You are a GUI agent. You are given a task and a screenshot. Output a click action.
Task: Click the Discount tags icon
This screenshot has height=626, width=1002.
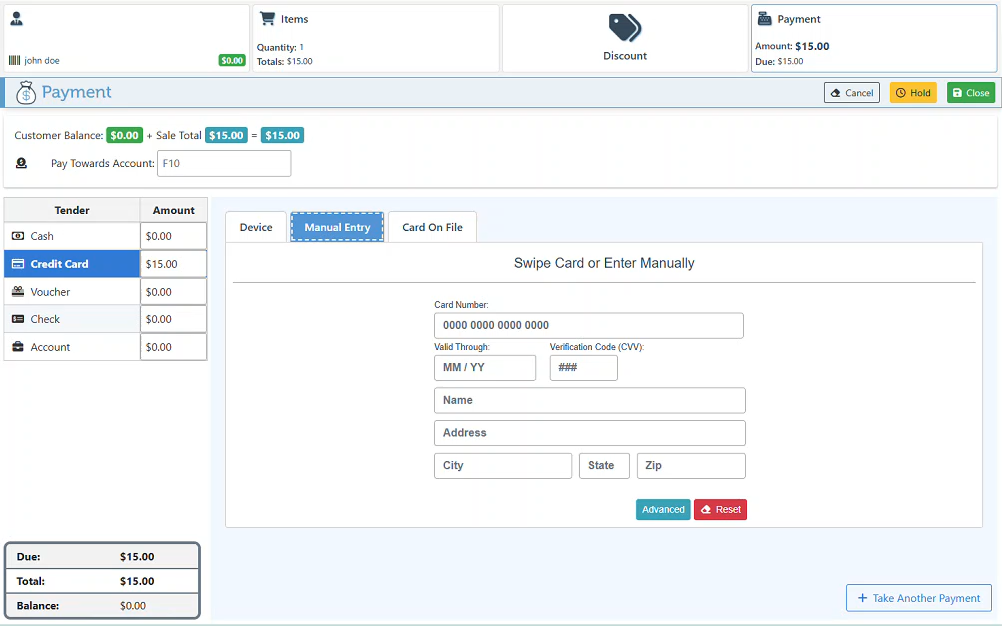pos(624,27)
